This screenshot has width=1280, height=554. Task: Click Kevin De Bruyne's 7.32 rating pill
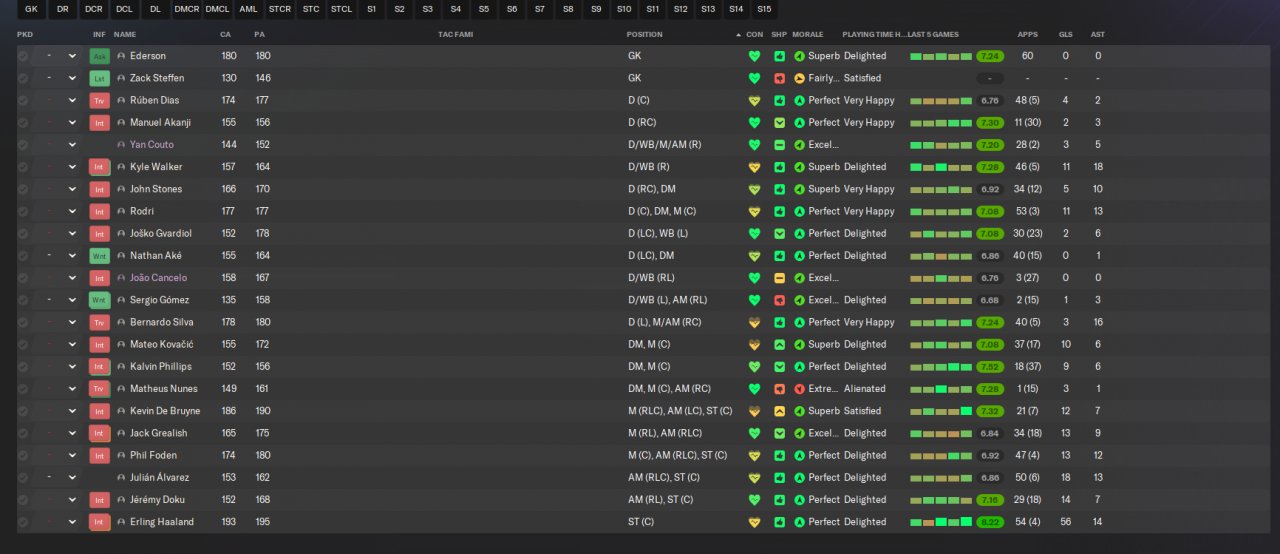point(990,410)
